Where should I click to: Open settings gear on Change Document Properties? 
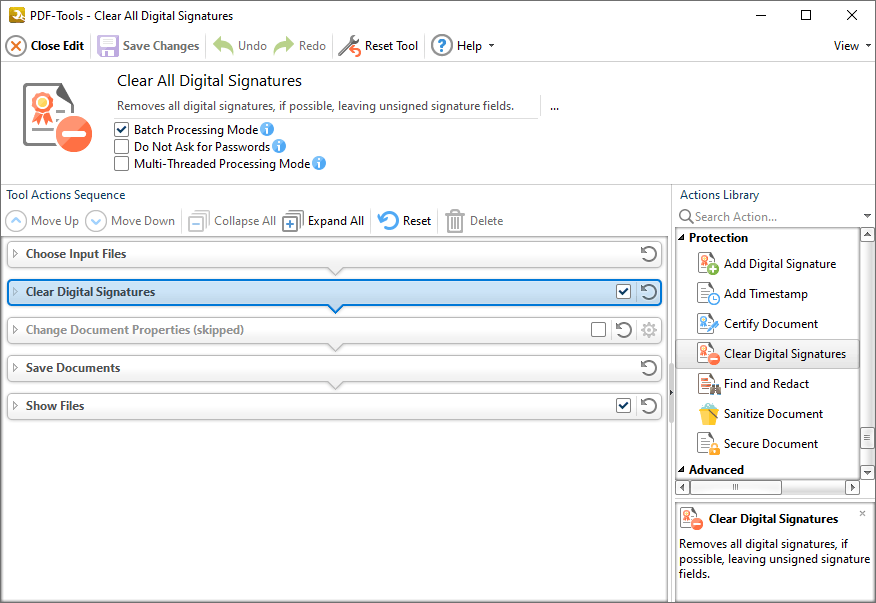coord(649,330)
